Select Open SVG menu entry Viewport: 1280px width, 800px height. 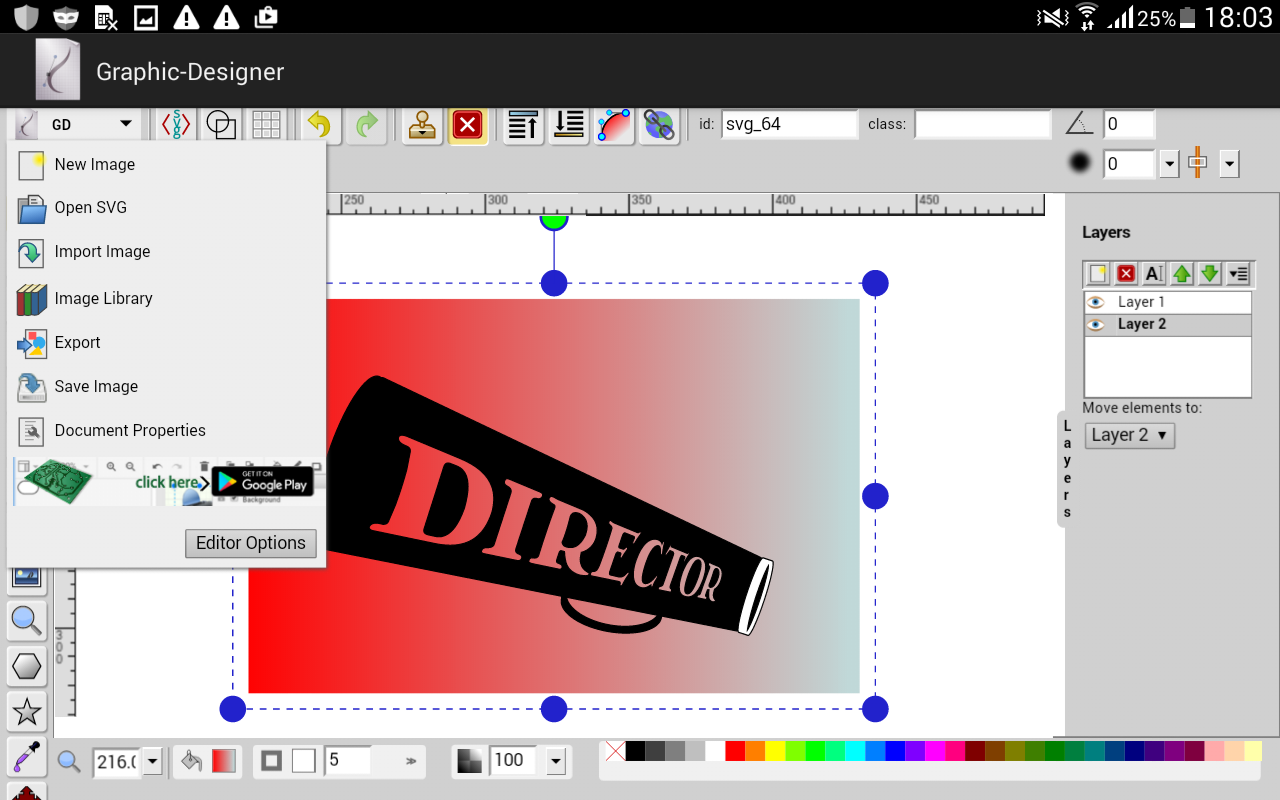(x=166, y=208)
